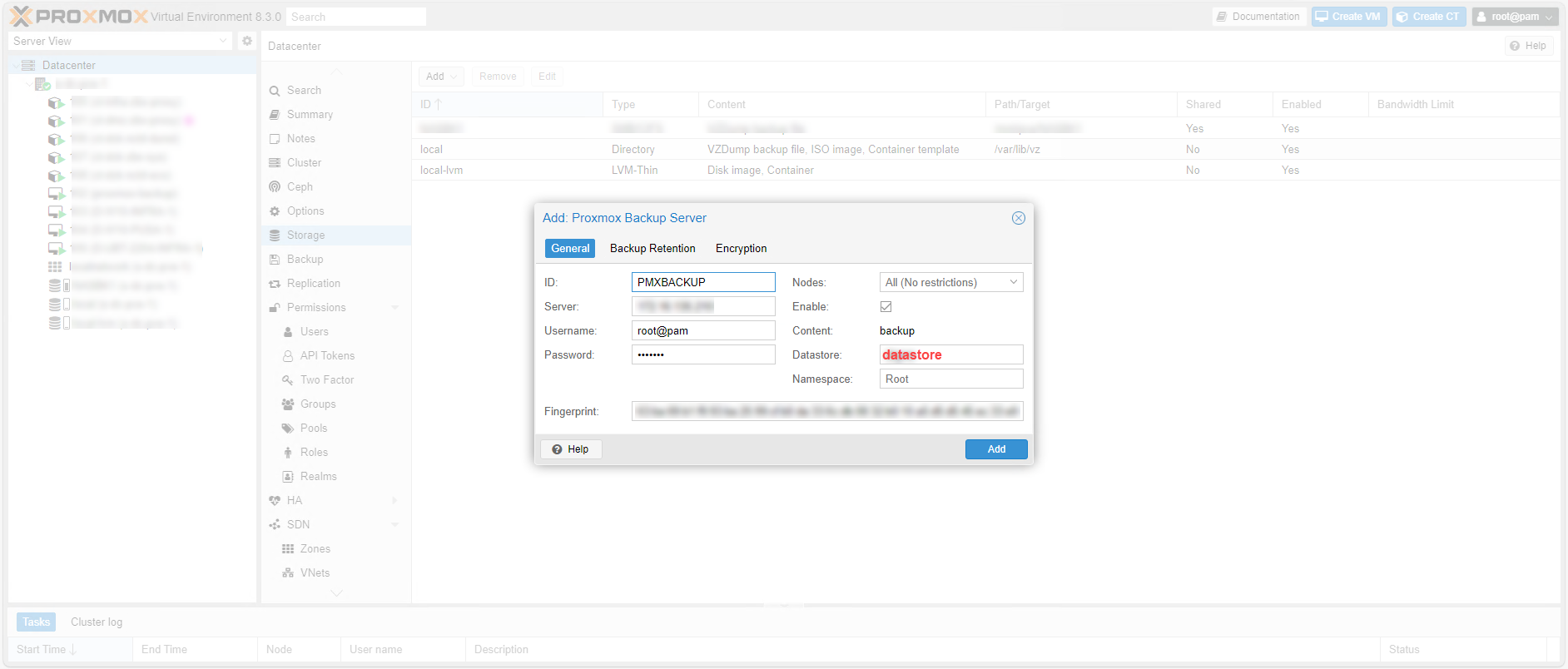This screenshot has height=669, width=1568.
Task: Click the Ceph icon
Action: coord(275,187)
